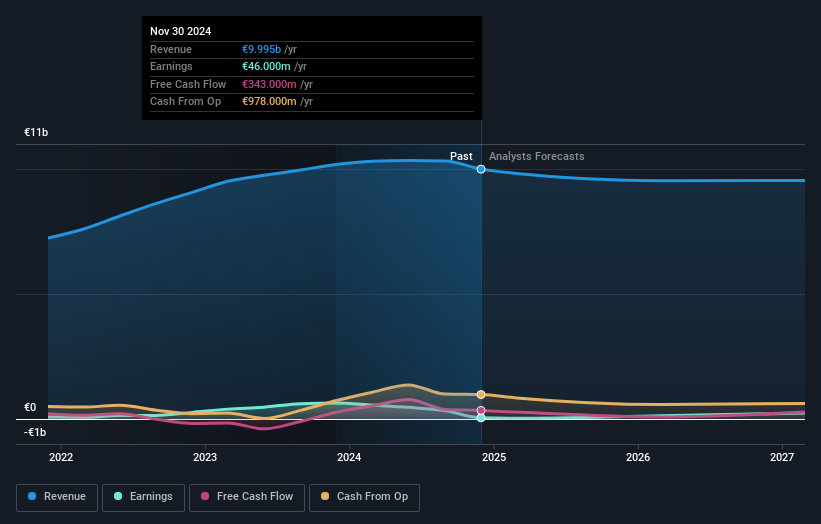This screenshot has width=821, height=524.
Task: Click the €46.000m earnings value
Action: pos(266,66)
